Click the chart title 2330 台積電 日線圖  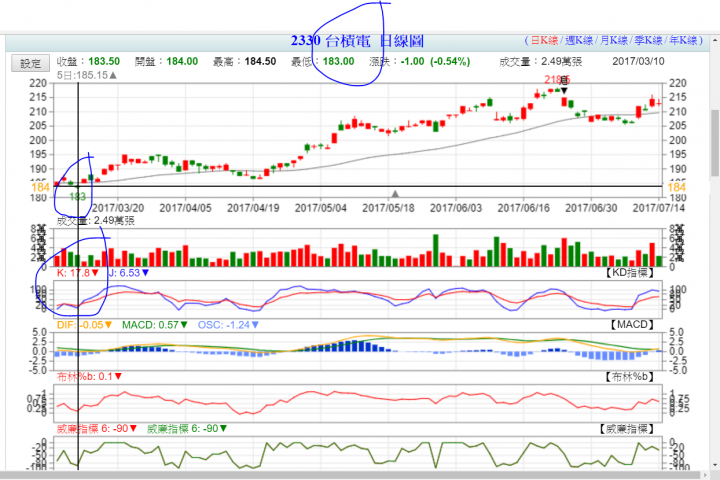(x=357, y=41)
